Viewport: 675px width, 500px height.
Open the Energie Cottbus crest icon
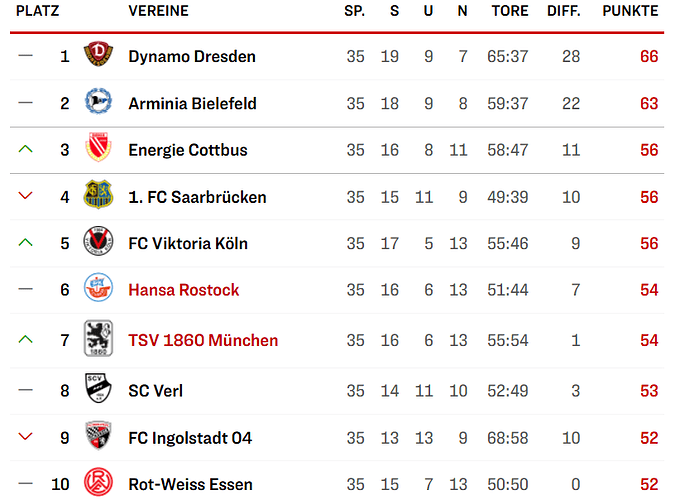pyautogui.click(x=98, y=147)
